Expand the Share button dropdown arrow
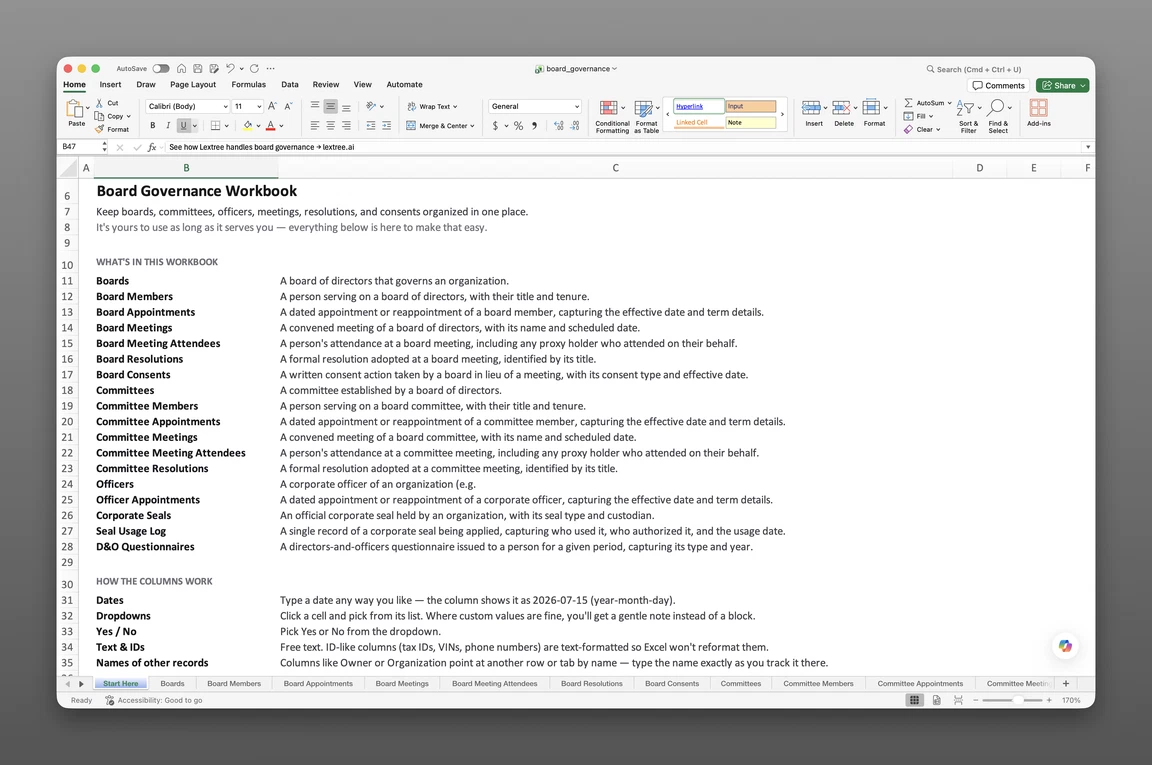 pyautogui.click(x=1082, y=85)
